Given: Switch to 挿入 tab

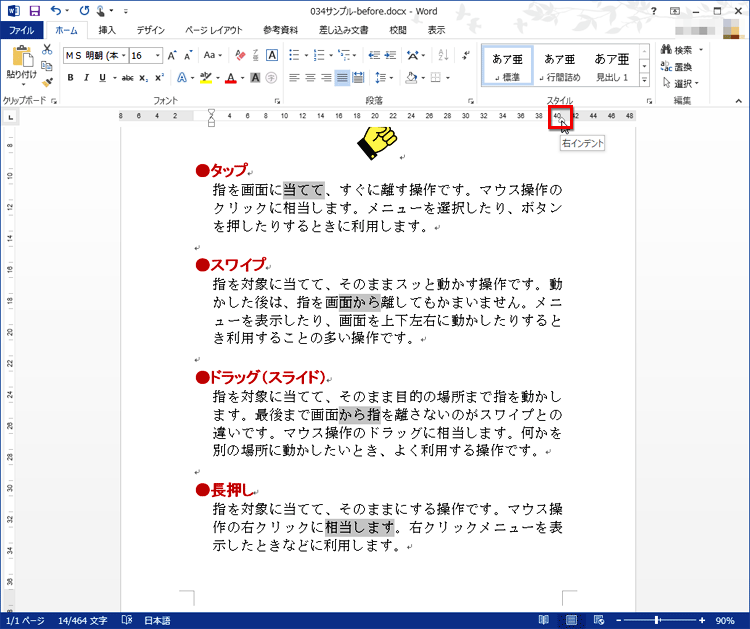Looking at the screenshot, I should pos(107,30).
